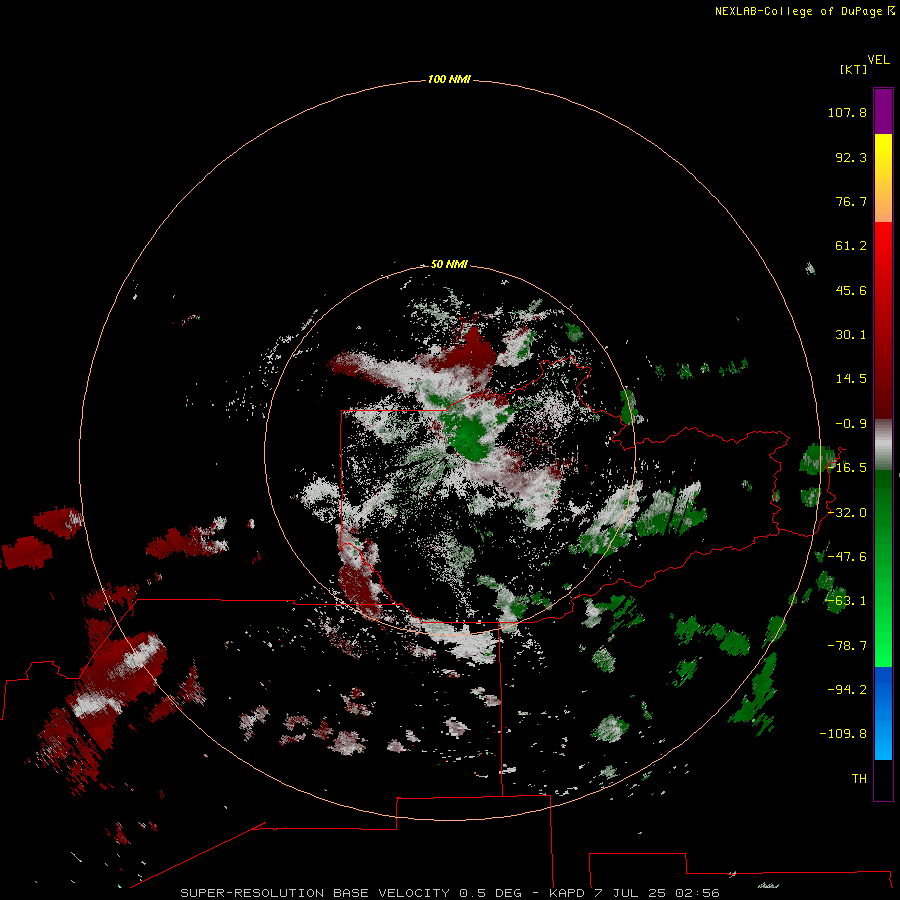Click the -63.1 velocity scale value
The width and height of the screenshot is (900, 900).
pyautogui.click(x=848, y=601)
